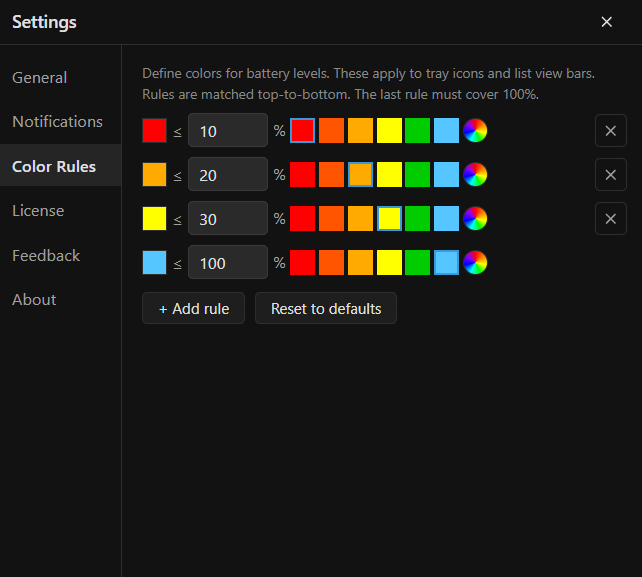Select the Color Rules section
The width and height of the screenshot is (642, 577).
(x=61, y=166)
